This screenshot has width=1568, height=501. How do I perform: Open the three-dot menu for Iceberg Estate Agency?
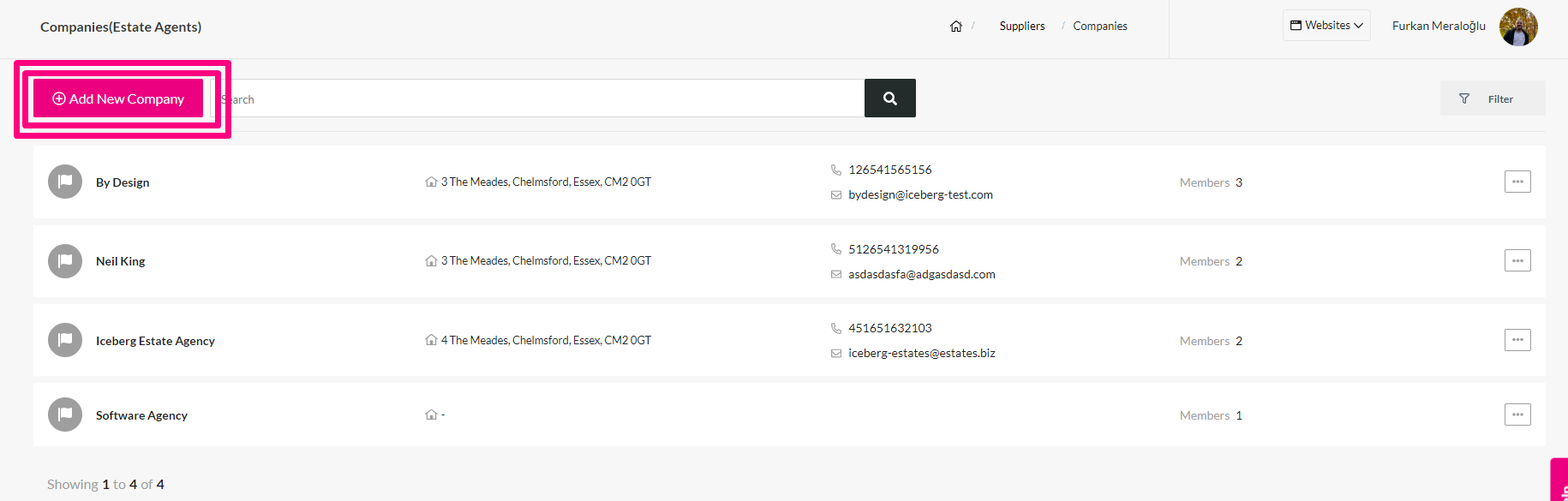click(x=1517, y=340)
